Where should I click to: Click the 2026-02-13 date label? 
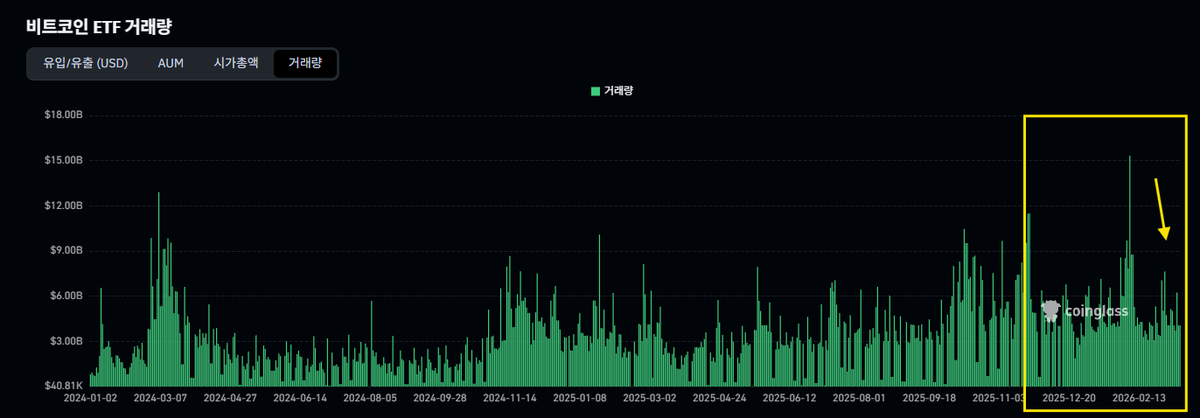pyautogui.click(x=1141, y=397)
